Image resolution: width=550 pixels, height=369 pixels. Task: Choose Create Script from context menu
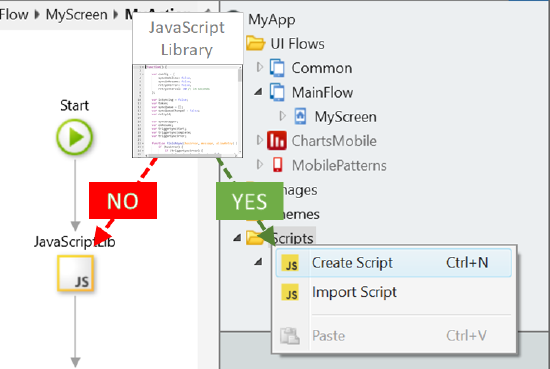(394, 263)
